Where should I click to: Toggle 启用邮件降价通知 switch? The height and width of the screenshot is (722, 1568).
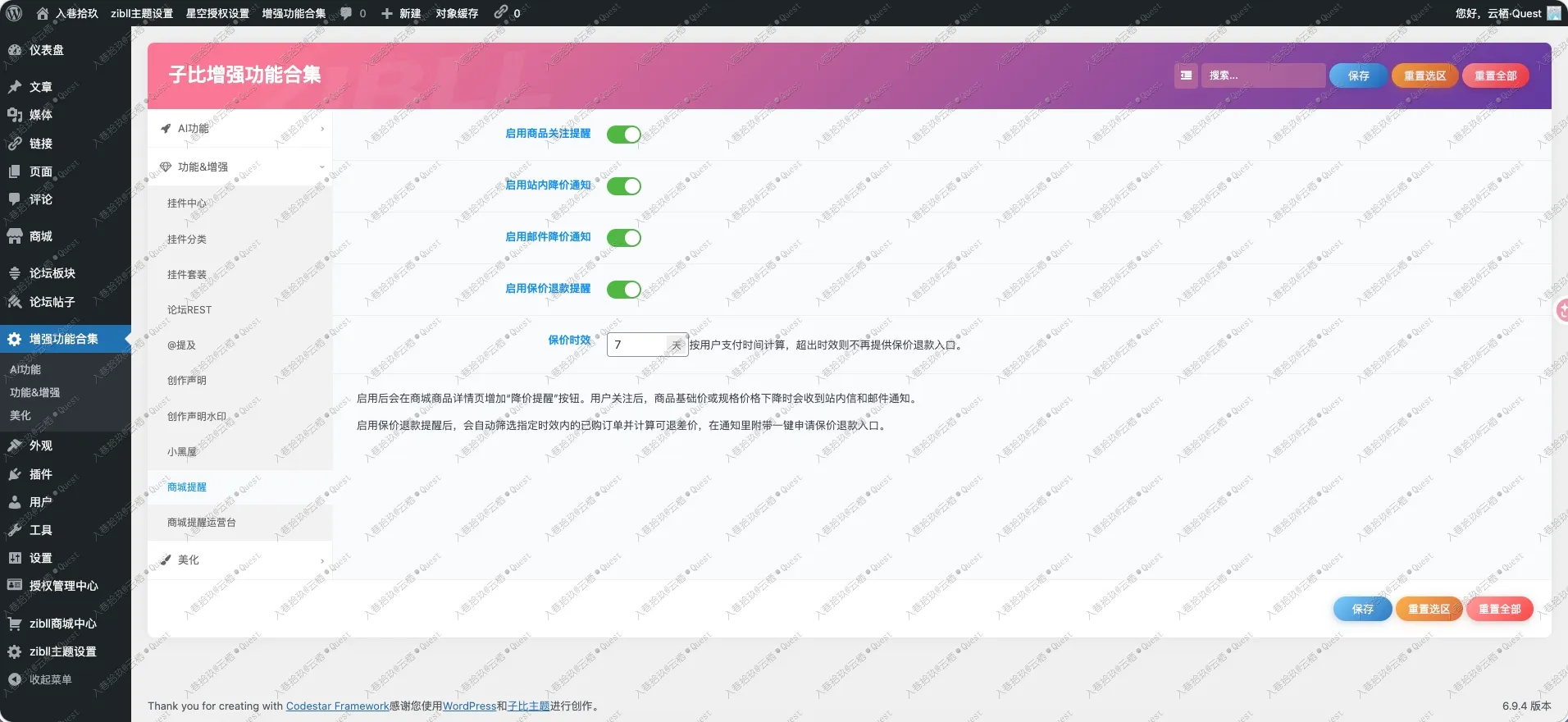click(x=624, y=238)
